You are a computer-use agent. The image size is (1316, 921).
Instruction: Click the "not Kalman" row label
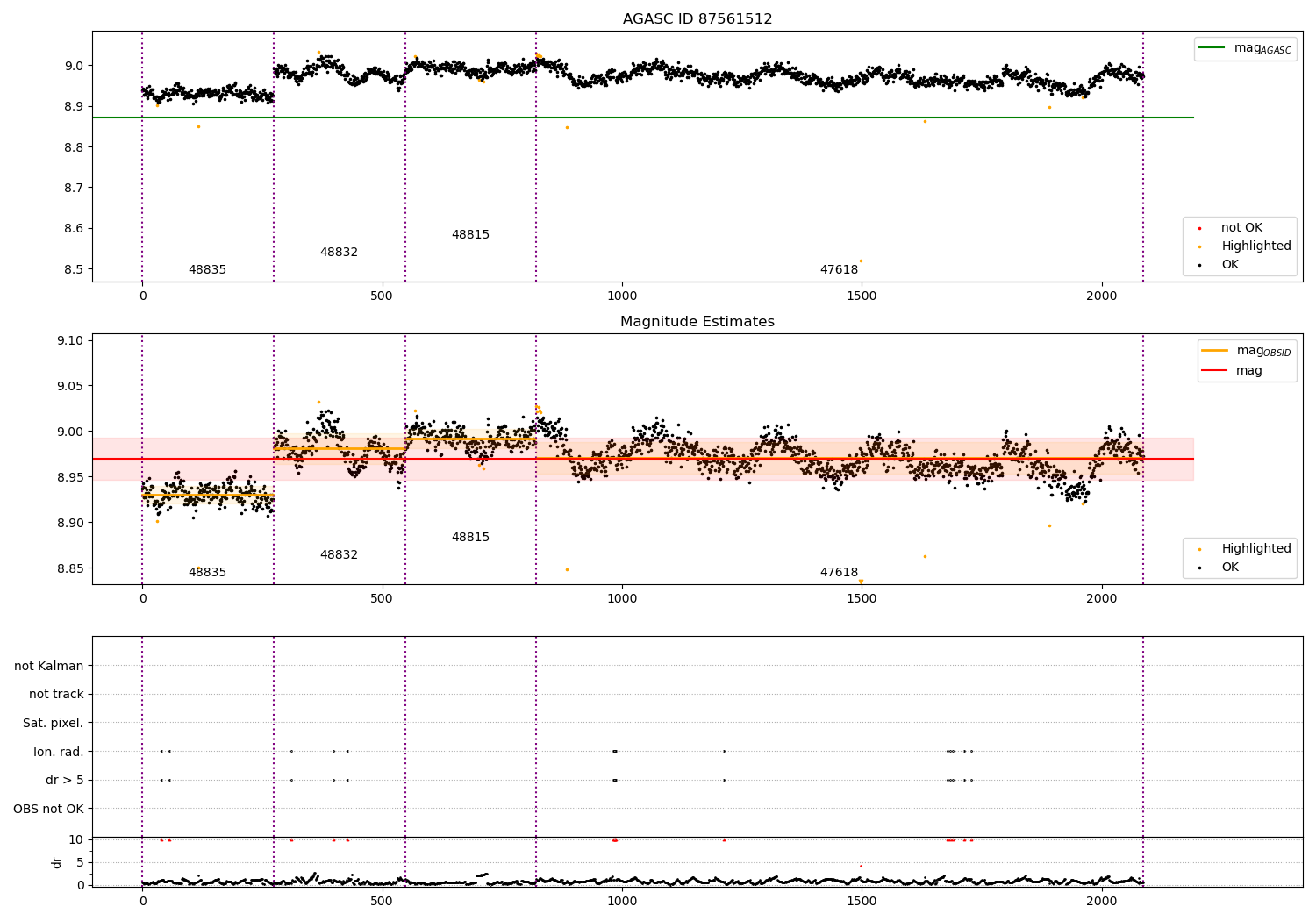click(49, 667)
